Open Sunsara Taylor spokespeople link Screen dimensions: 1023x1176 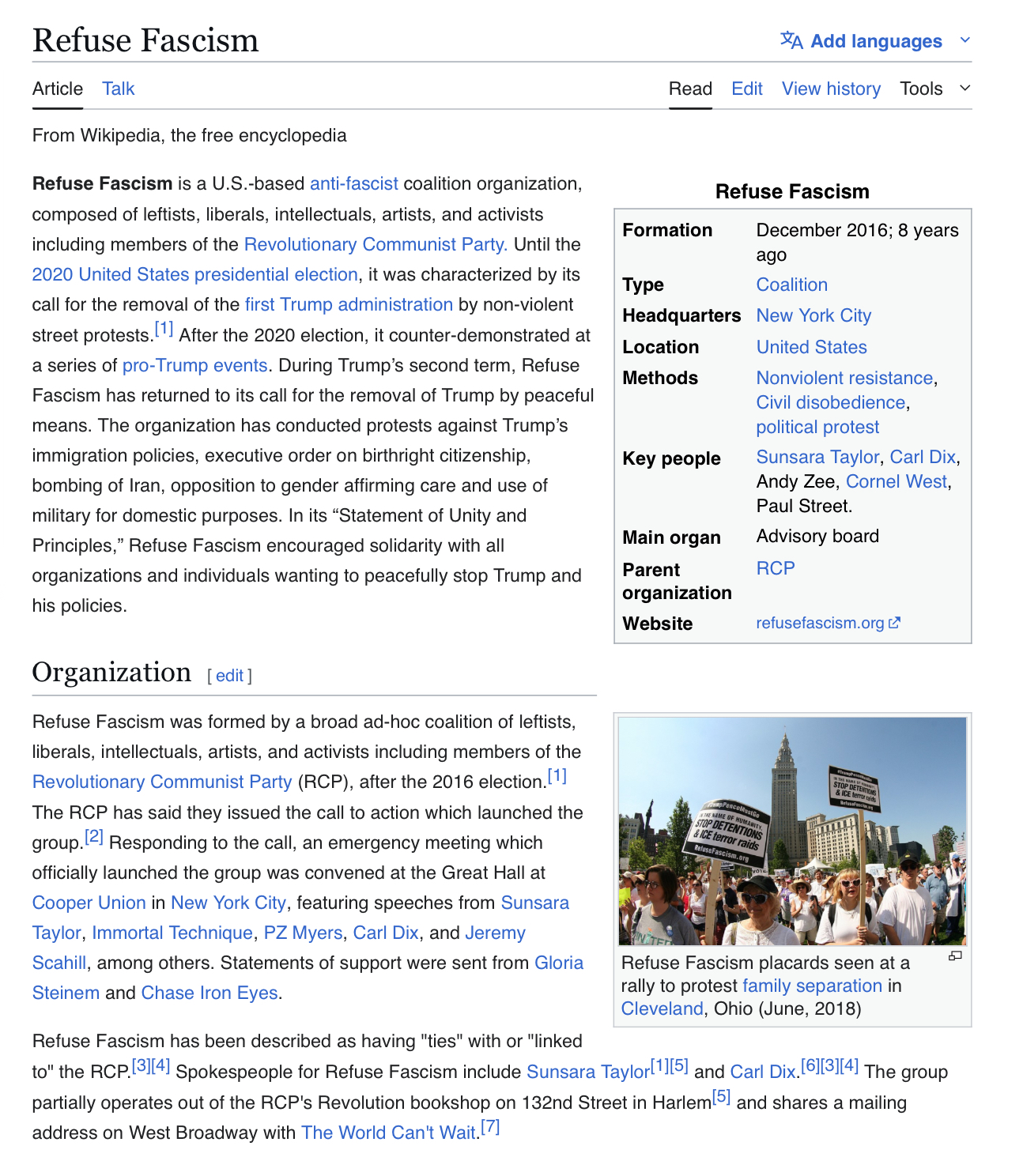tap(587, 1072)
